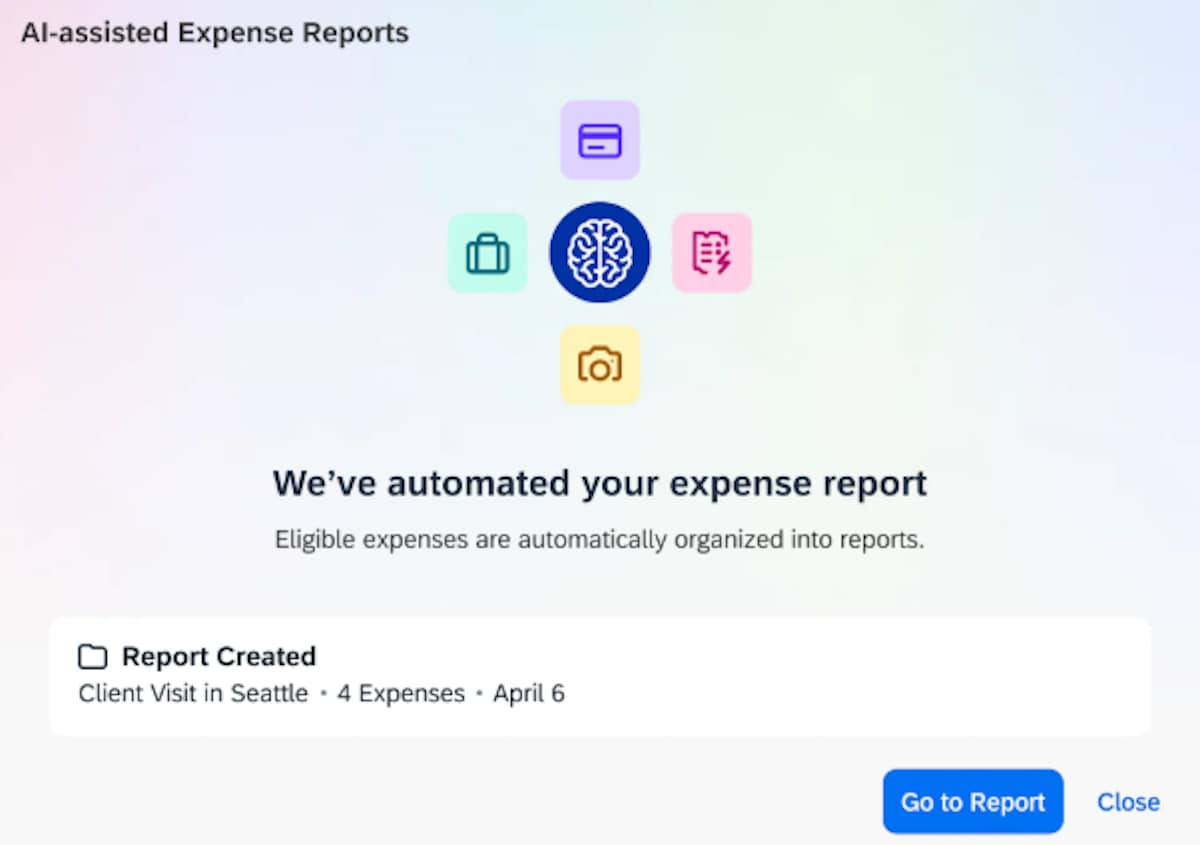Click the pink receipt document icon
The height and width of the screenshot is (845, 1200).
point(712,253)
